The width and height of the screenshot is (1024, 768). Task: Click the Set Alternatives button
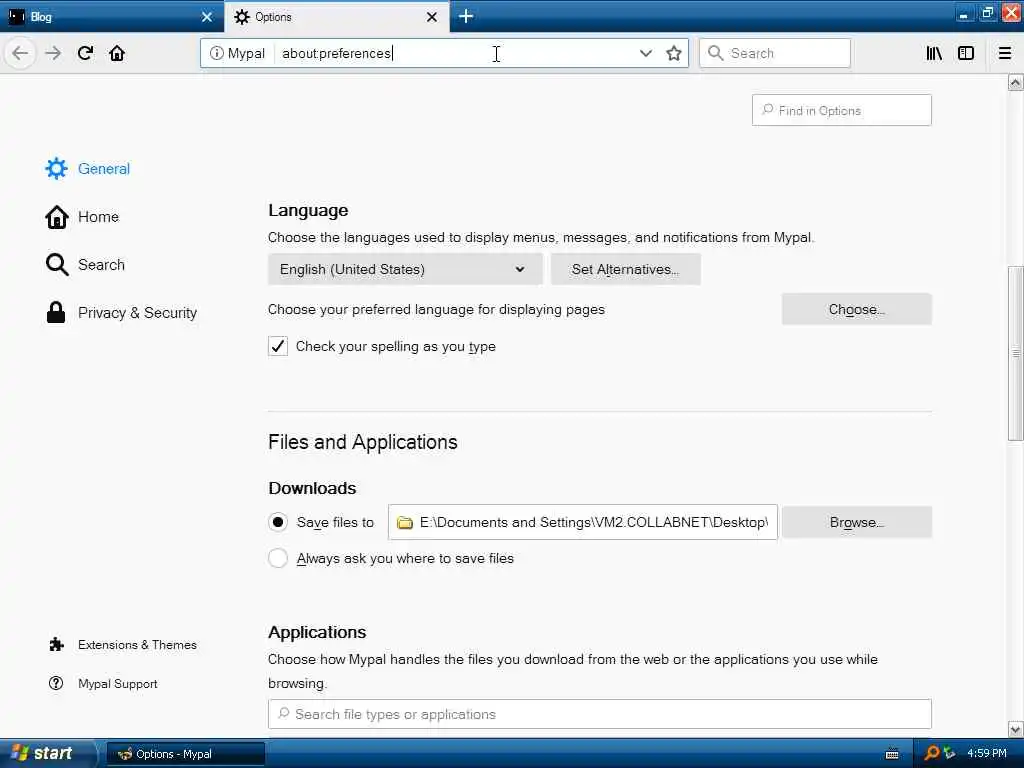pos(626,269)
